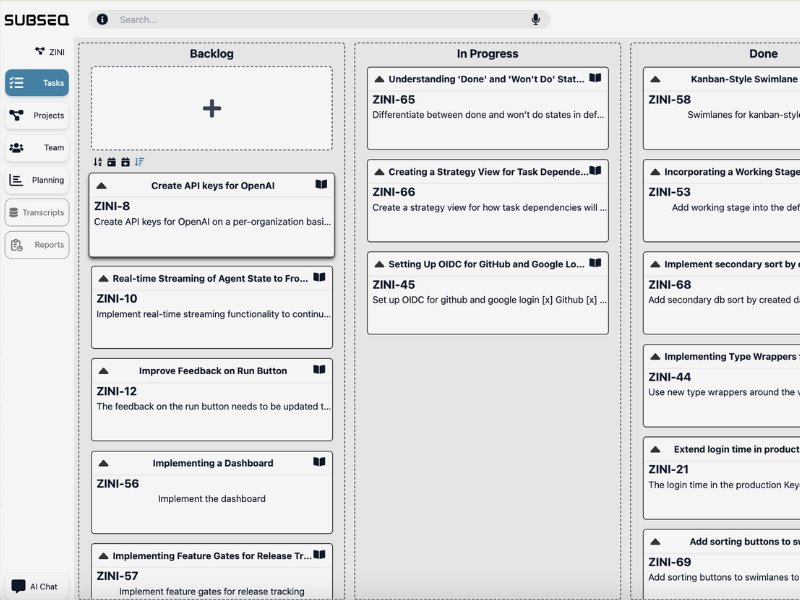Open the ZINI-58 task ID
The height and width of the screenshot is (600, 800).
coord(670,99)
